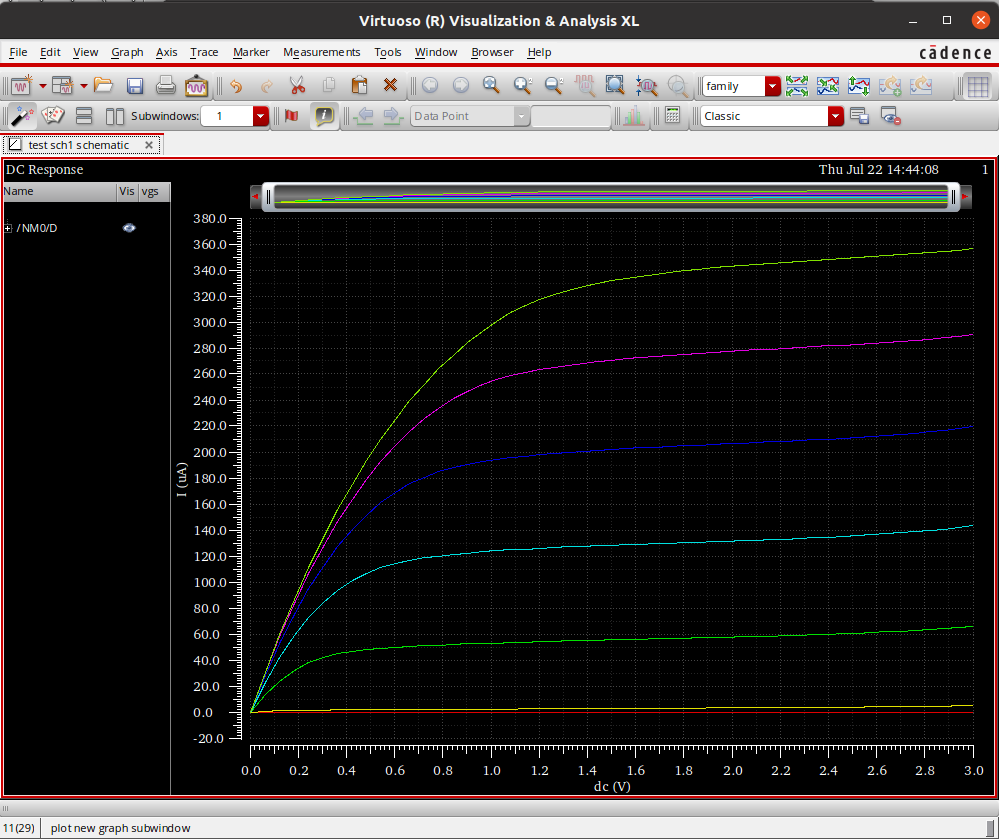Select the /NM0/D trace name
Screen dimensions: 999x839
point(37,228)
